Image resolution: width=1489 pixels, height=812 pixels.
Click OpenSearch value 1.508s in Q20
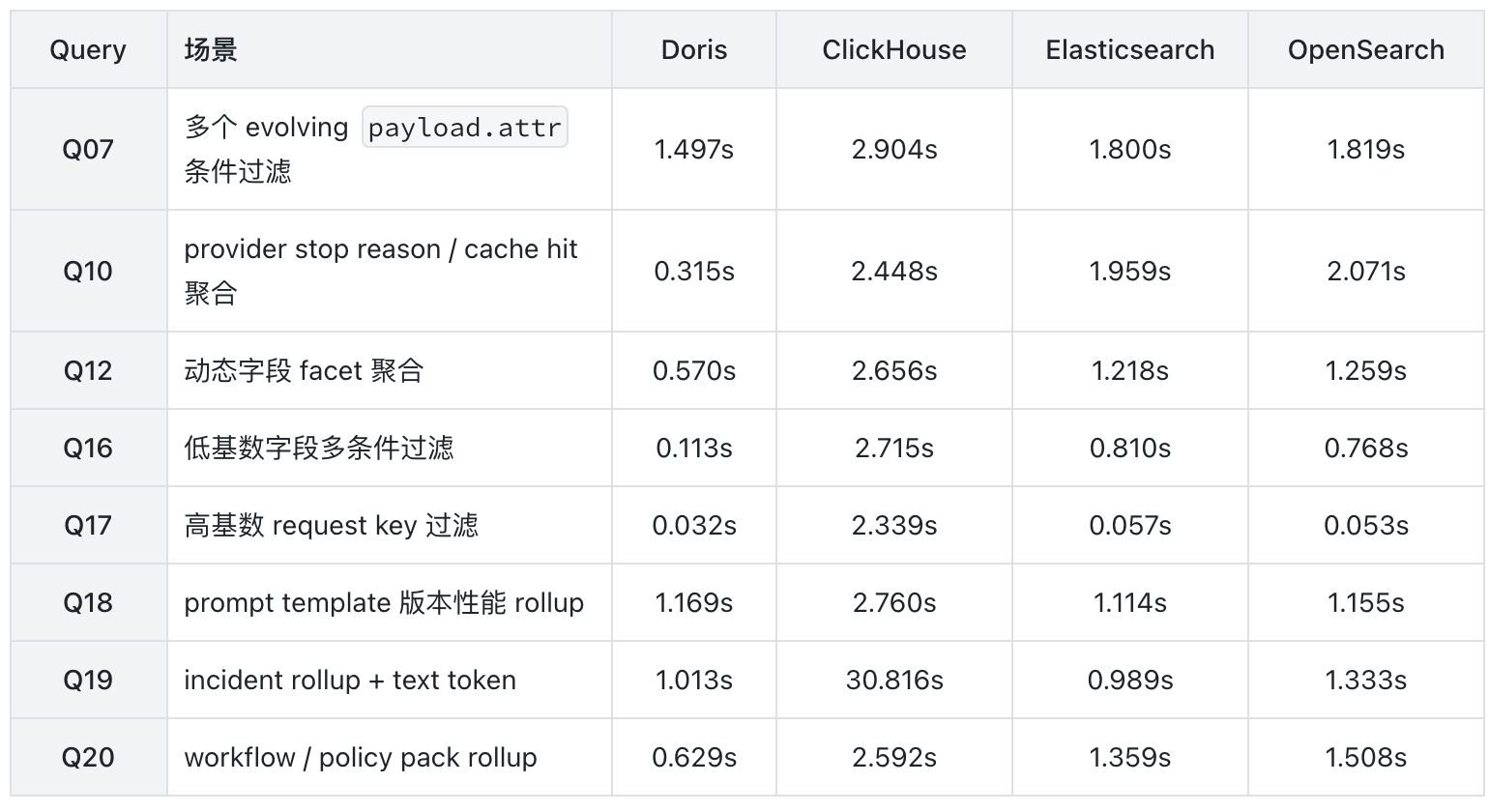pyautogui.click(x=1366, y=757)
